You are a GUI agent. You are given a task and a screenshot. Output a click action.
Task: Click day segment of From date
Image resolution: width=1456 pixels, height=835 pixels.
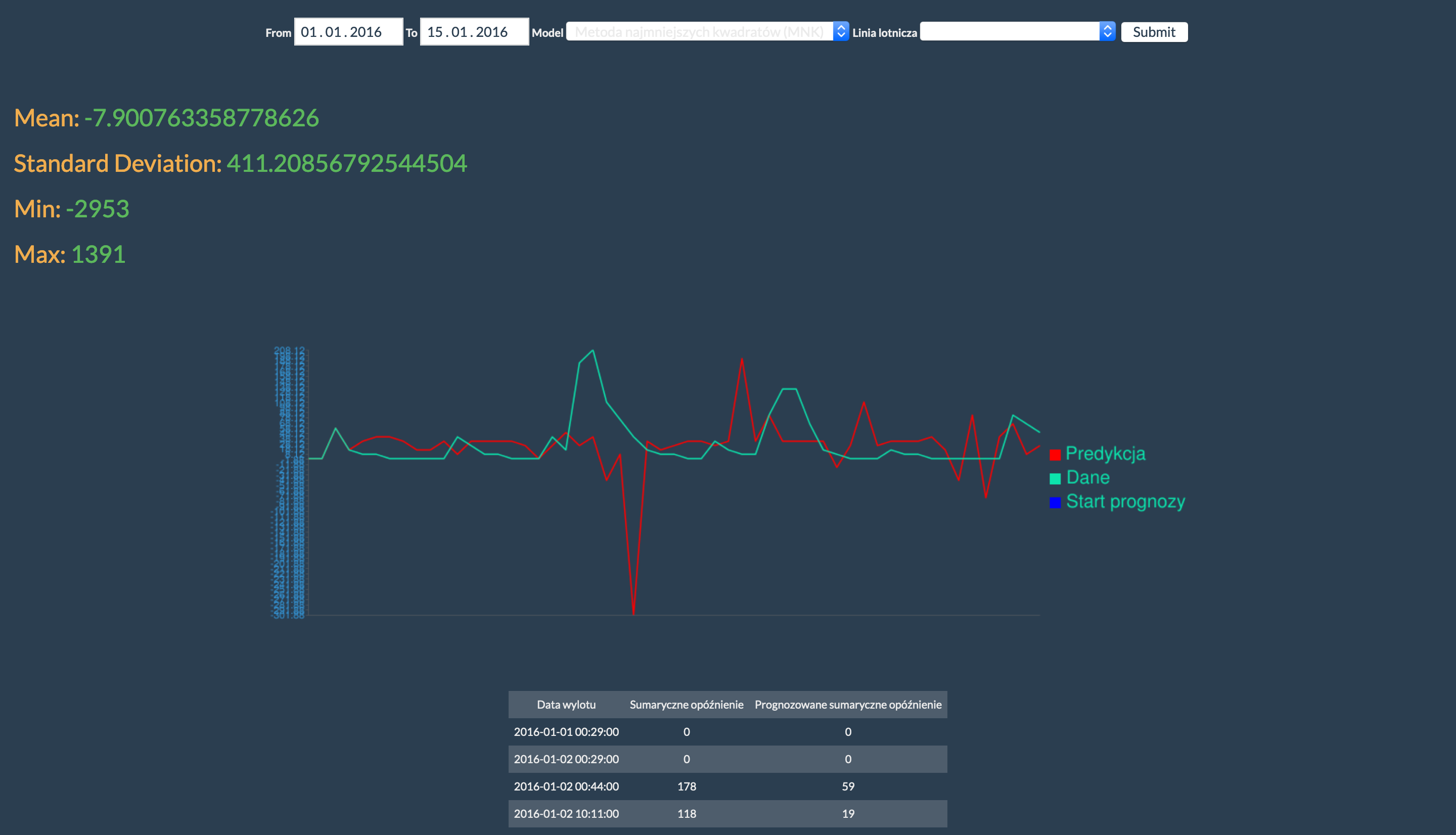click(308, 32)
